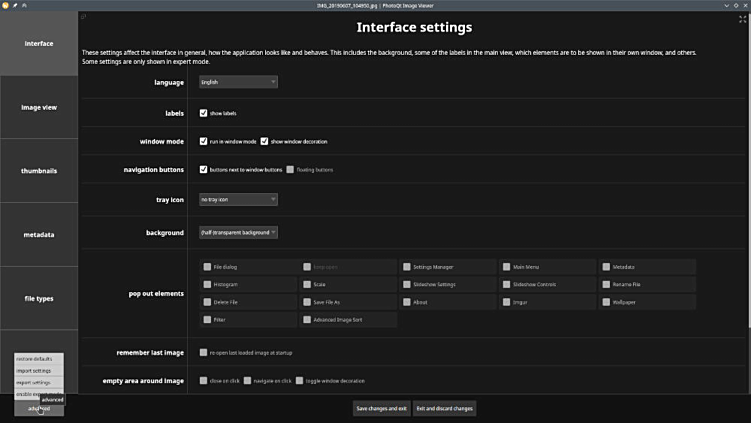
Task: Click Save changes and exit button
Action: pos(381,408)
